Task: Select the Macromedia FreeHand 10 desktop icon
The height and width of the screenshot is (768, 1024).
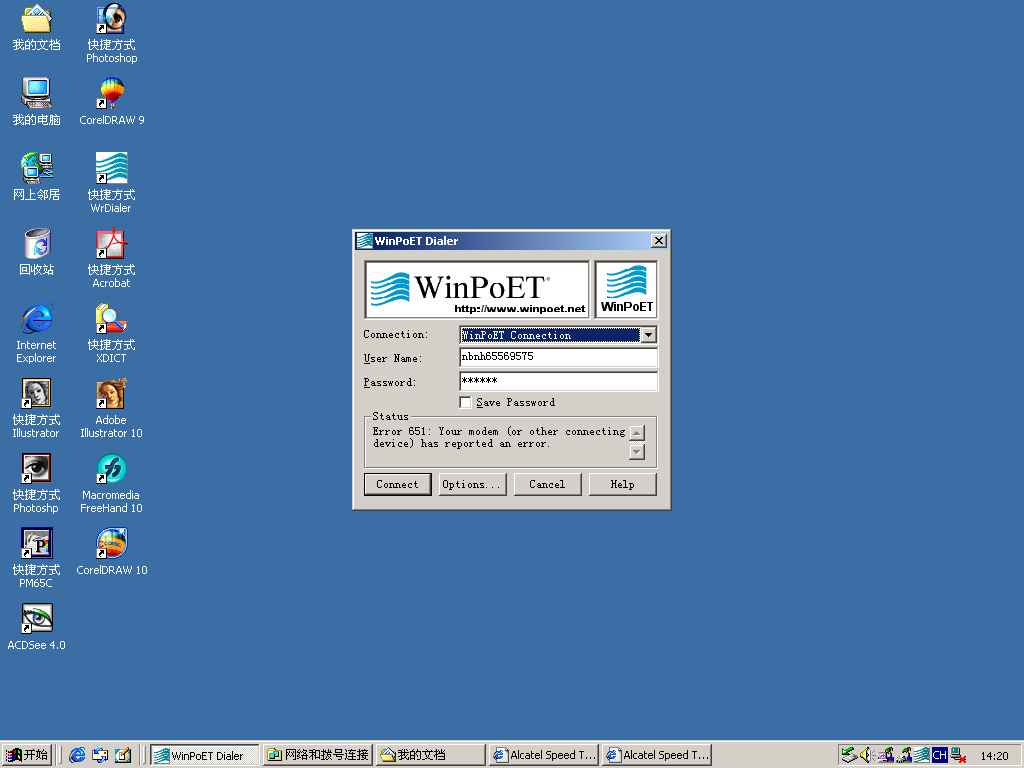Action: (112, 484)
